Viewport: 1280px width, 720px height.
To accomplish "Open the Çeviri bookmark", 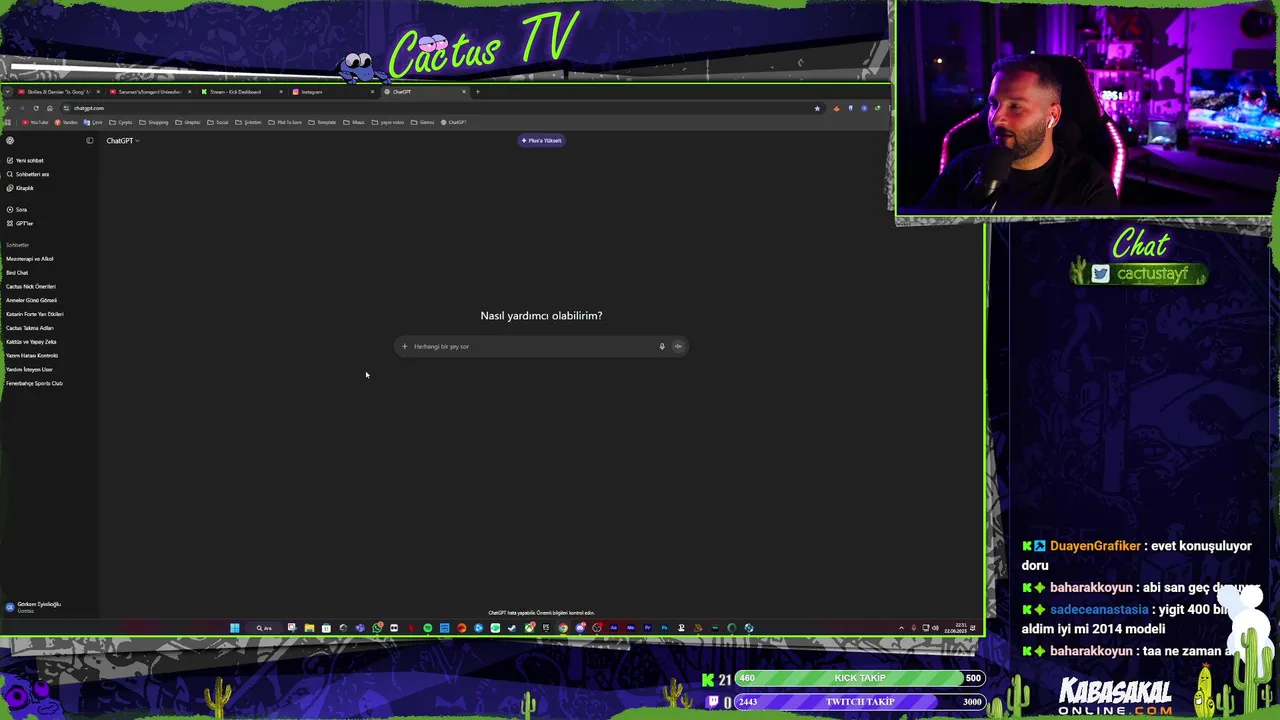I will click(x=93, y=122).
